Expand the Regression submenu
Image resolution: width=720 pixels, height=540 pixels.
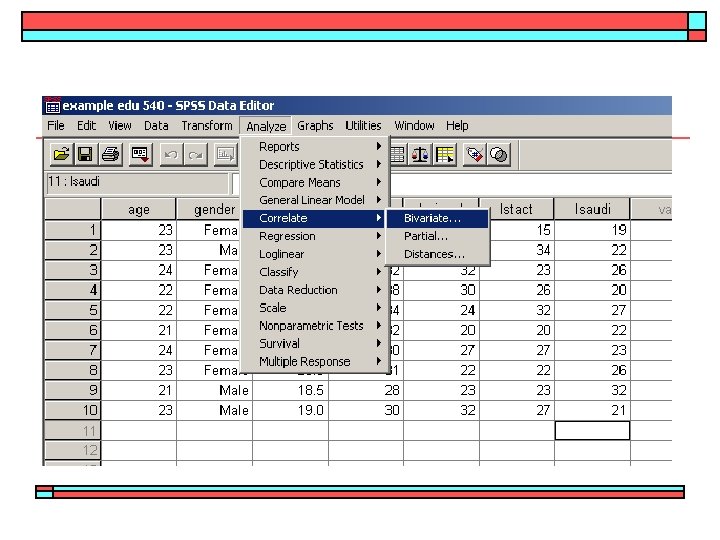click(x=315, y=236)
